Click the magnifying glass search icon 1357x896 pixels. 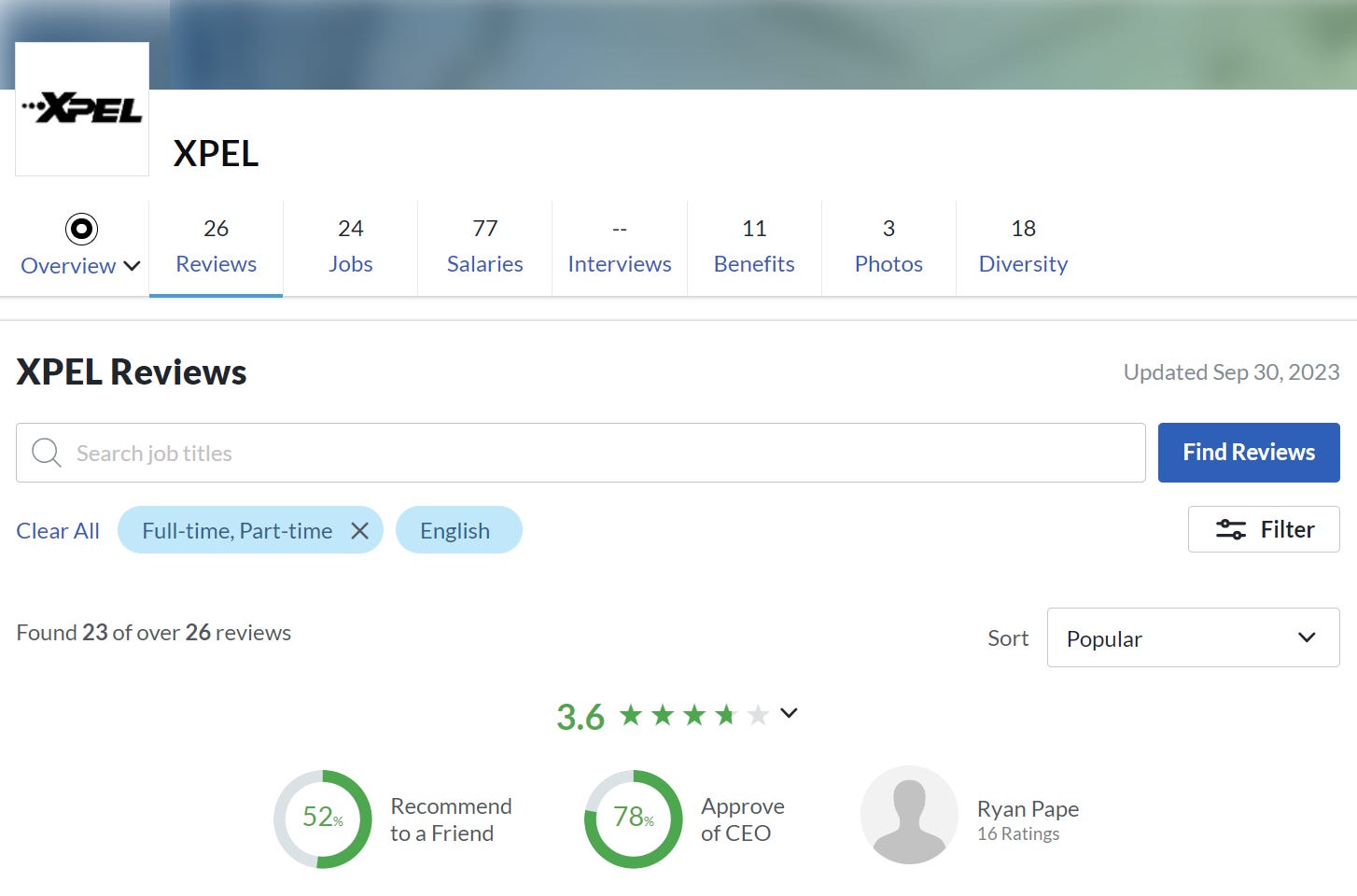[x=47, y=453]
